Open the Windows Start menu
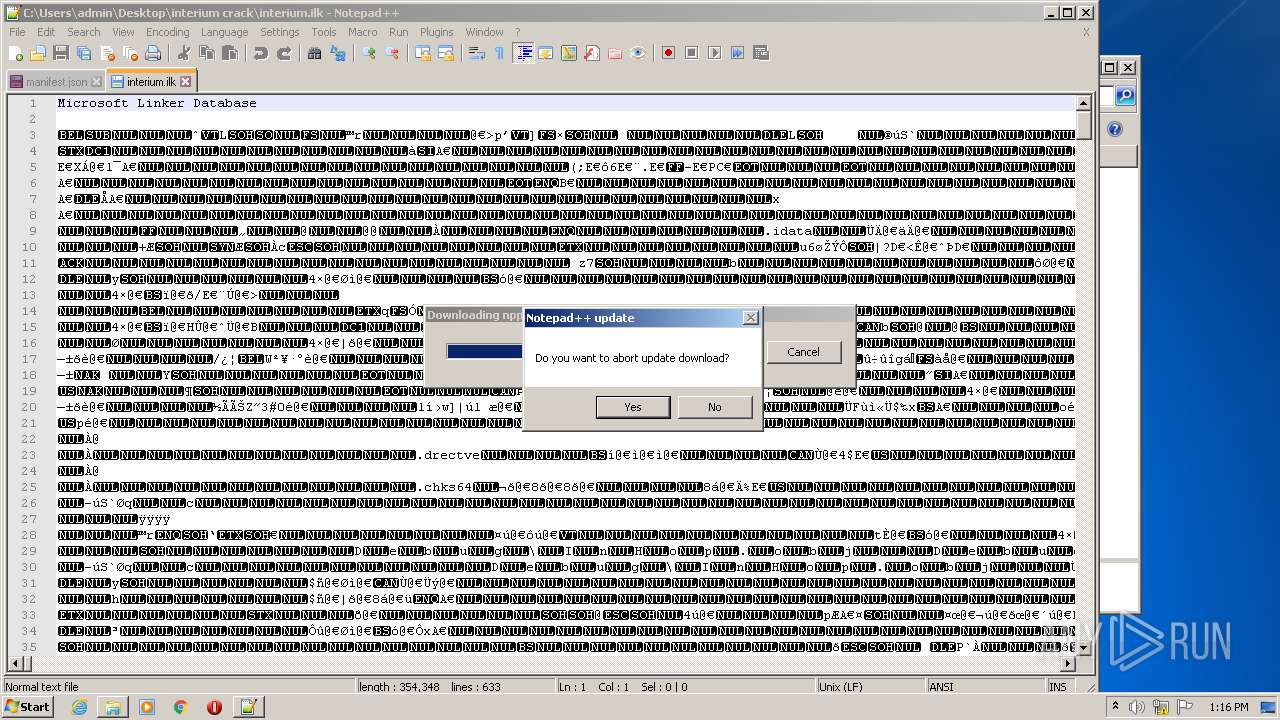 click(28, 707)
